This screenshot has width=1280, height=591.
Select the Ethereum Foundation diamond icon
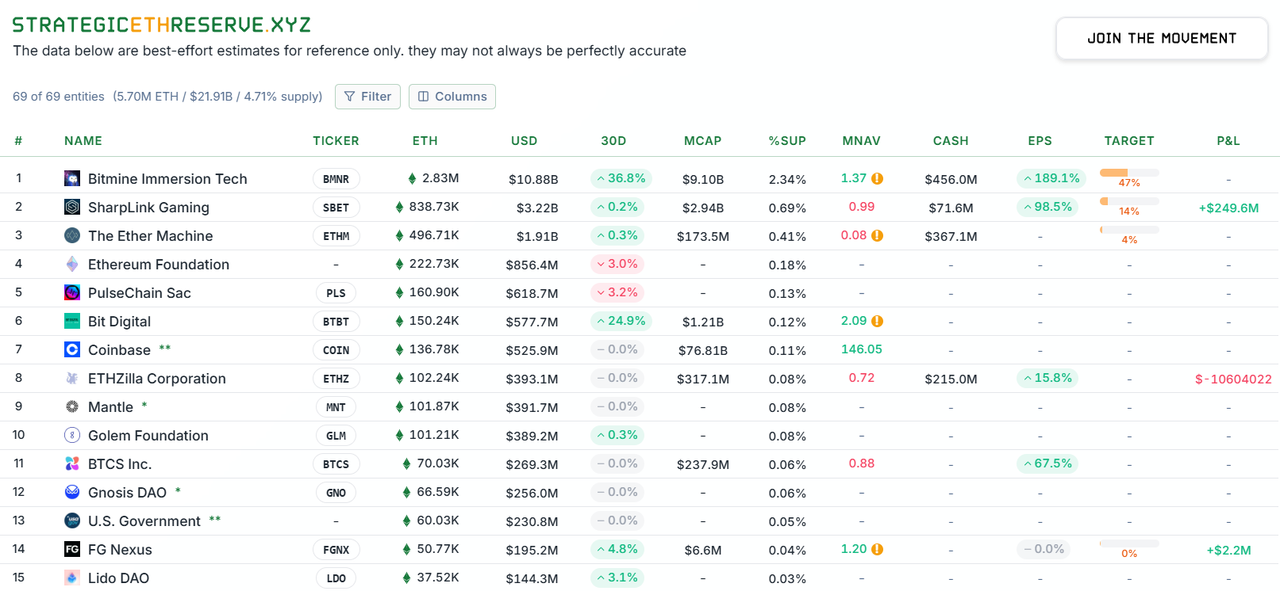(71, 264)
